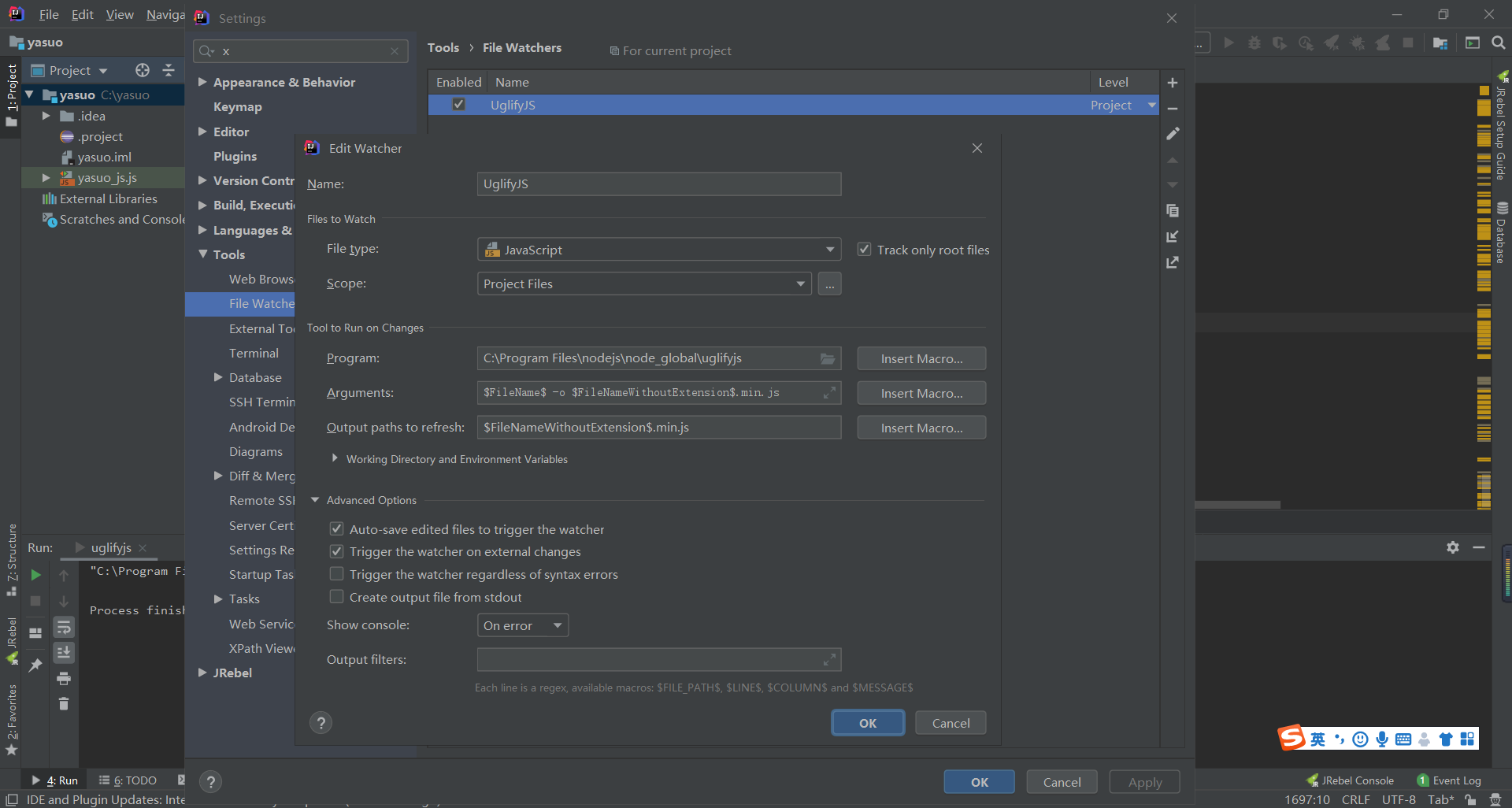Confirm the Edit Watcher dialog with OK
Viewport: 1512px width, 808px height.
tap(867, 722)
